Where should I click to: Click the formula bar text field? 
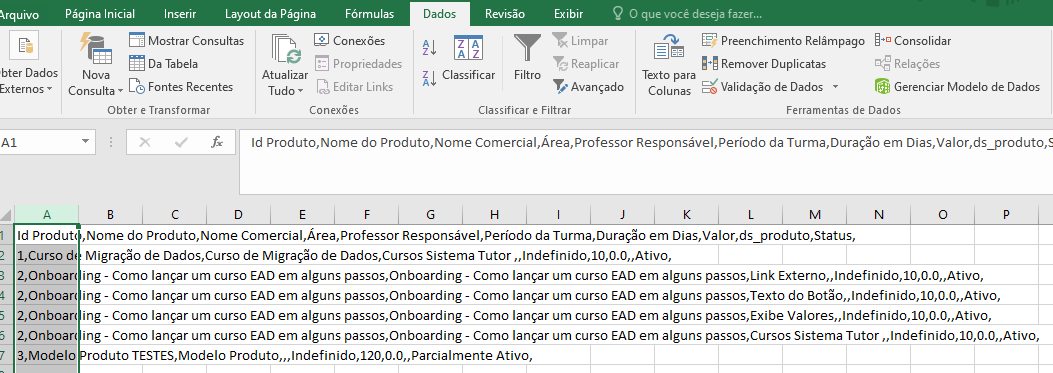click(645, 163)
